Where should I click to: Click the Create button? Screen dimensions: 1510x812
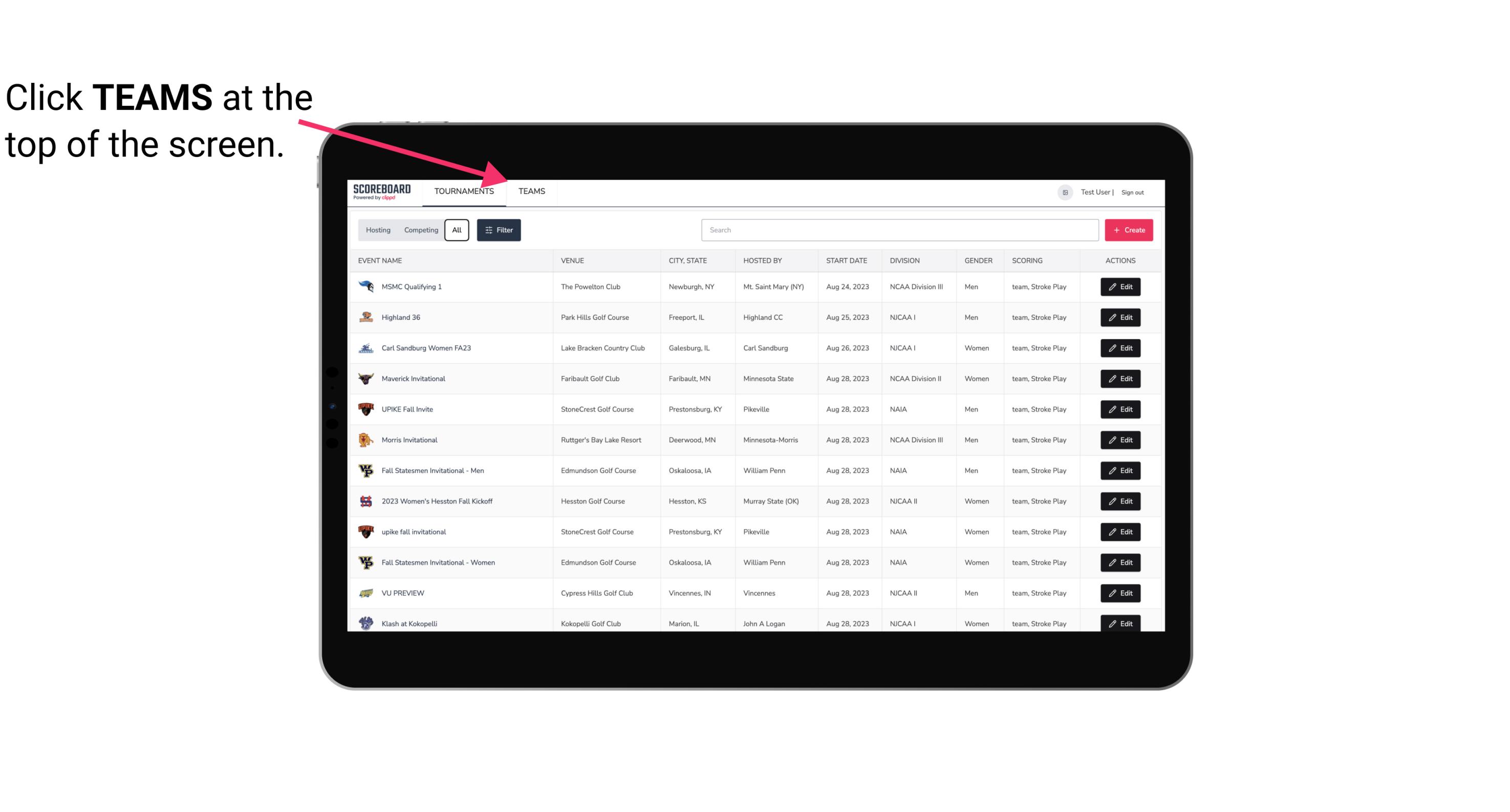pos(1128,230)
